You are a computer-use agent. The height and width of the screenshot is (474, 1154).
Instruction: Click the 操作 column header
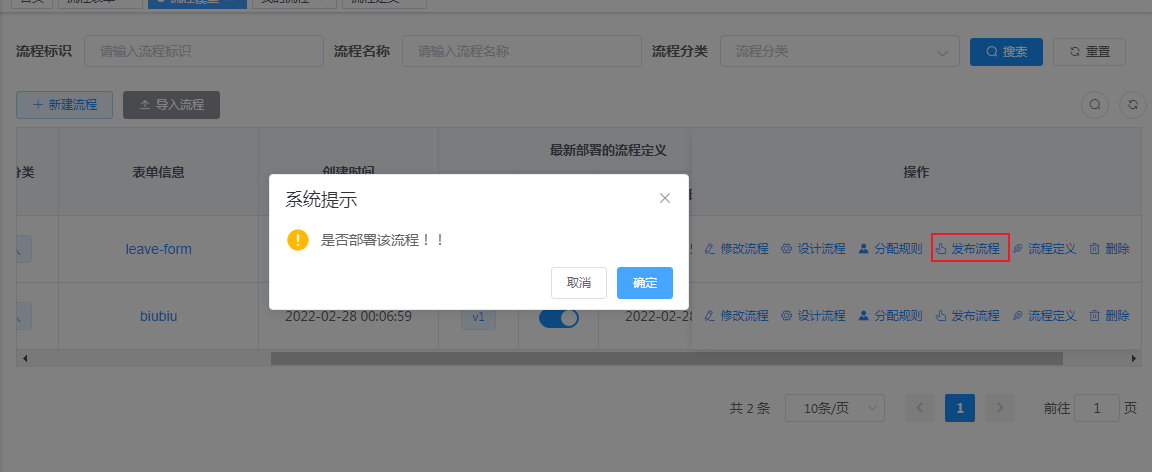coord(916,172)
